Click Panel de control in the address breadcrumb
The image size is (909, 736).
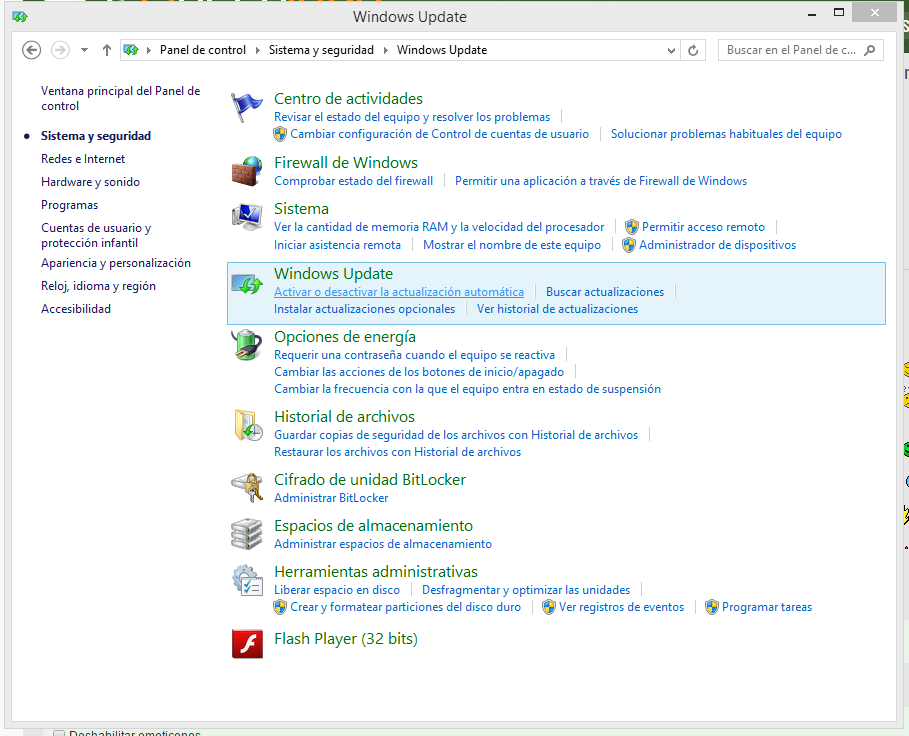pos(203,50)
